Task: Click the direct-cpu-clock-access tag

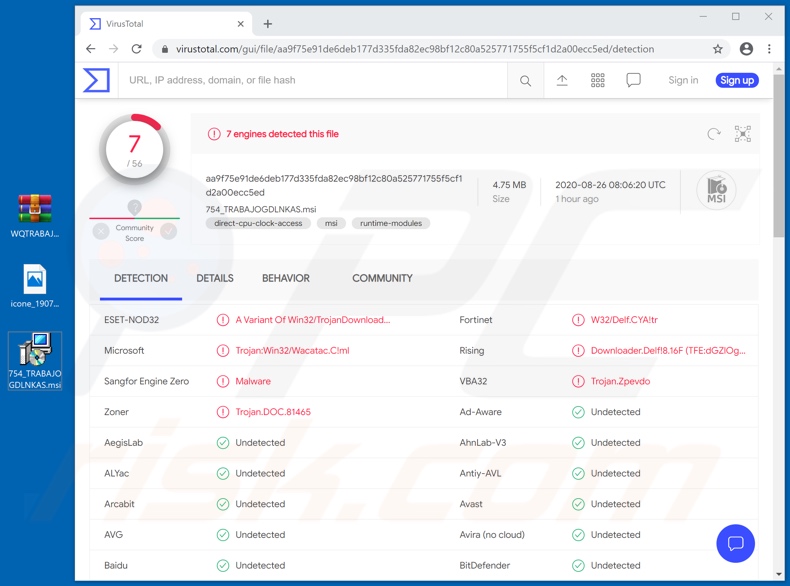Action: [x=258, y=223]
